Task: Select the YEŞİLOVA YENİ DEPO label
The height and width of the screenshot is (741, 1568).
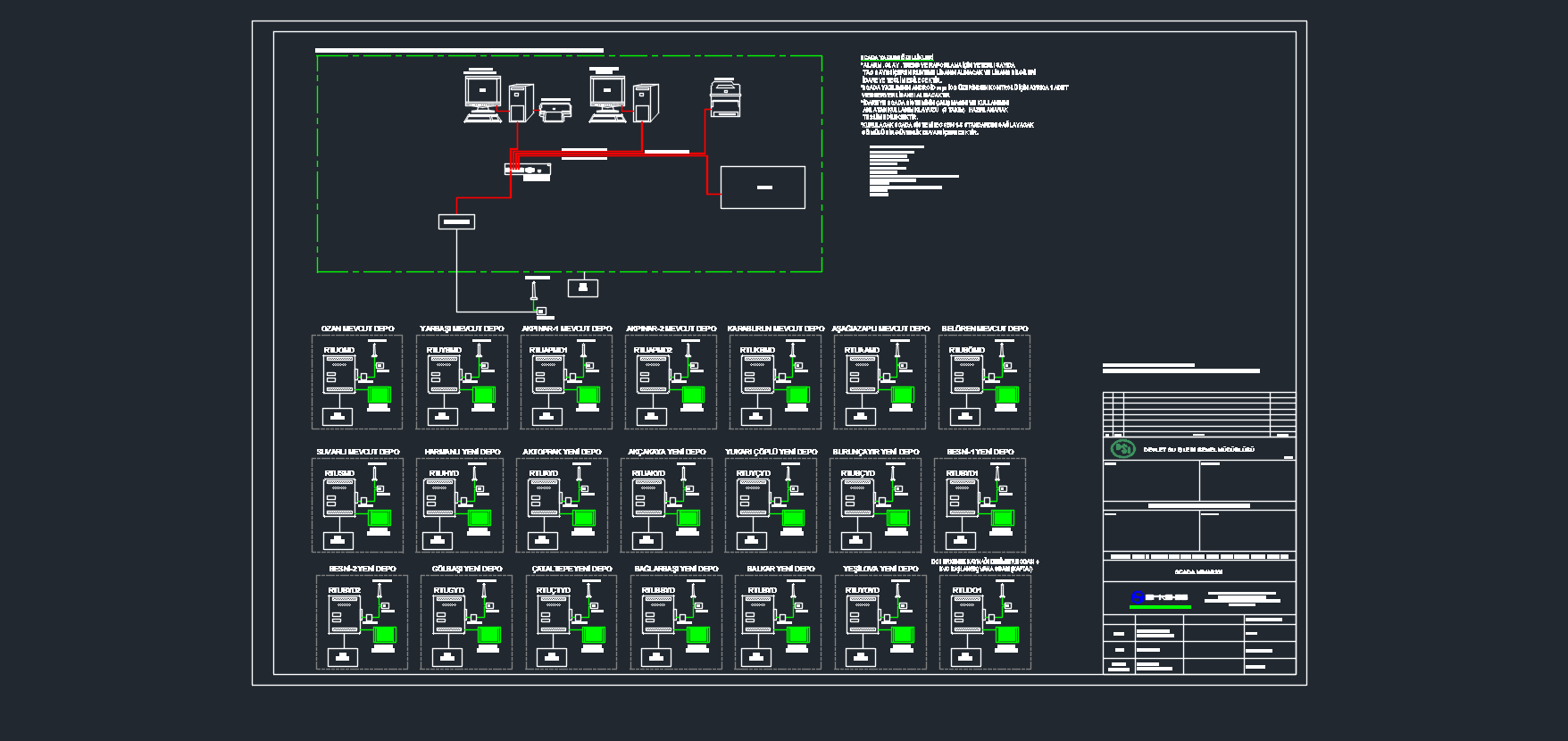Action: [880, 569]
